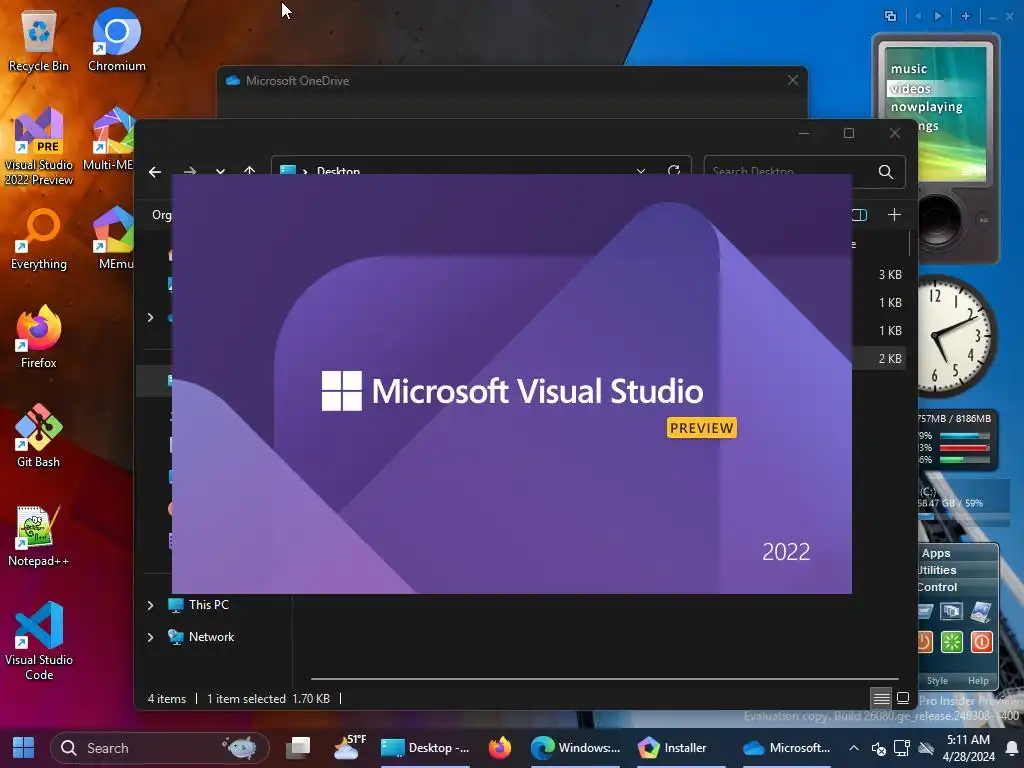1024x768 pixels.
Task: Select the Everything search desktop shortcut
Action: [x=39, y=238]
